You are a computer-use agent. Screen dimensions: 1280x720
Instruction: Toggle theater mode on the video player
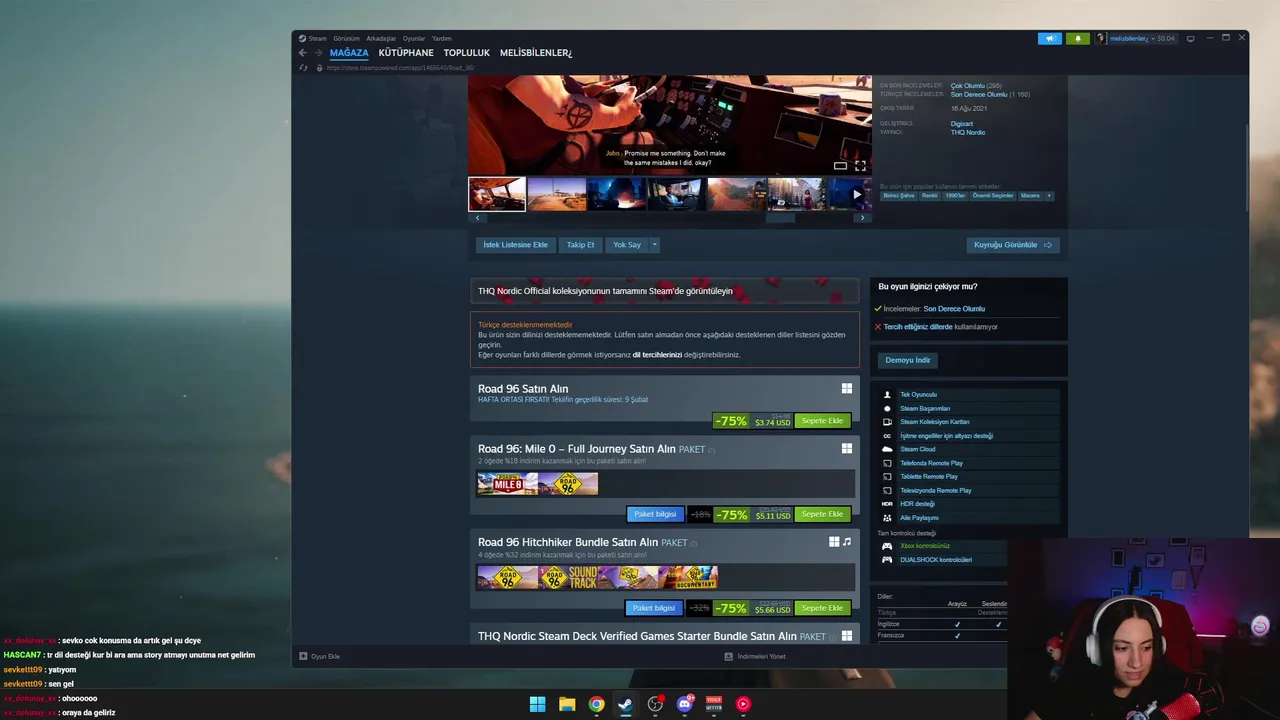coord(840,166)
